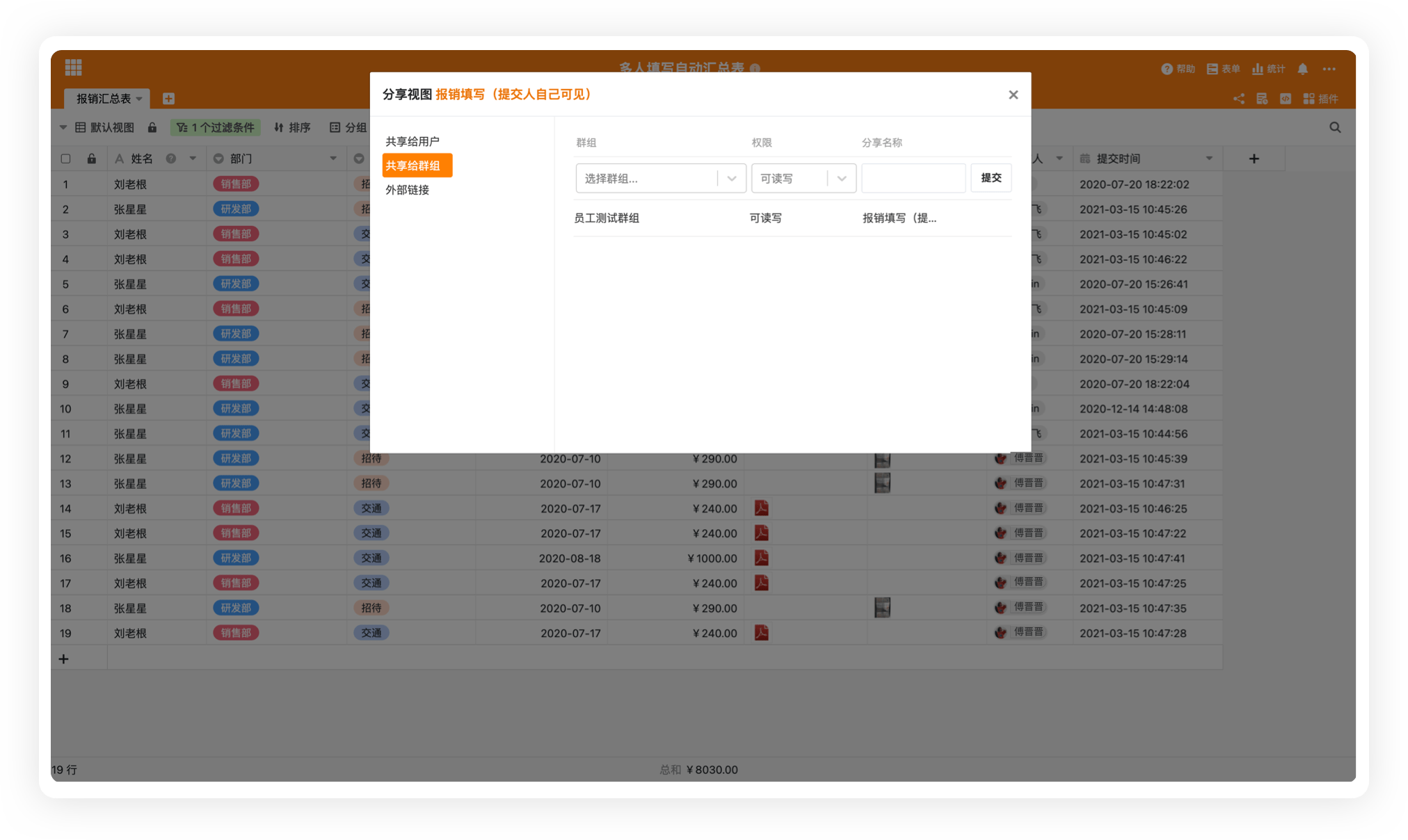Click the script code icon in header
This screenshot has height=840, width=1408.
1285,99
